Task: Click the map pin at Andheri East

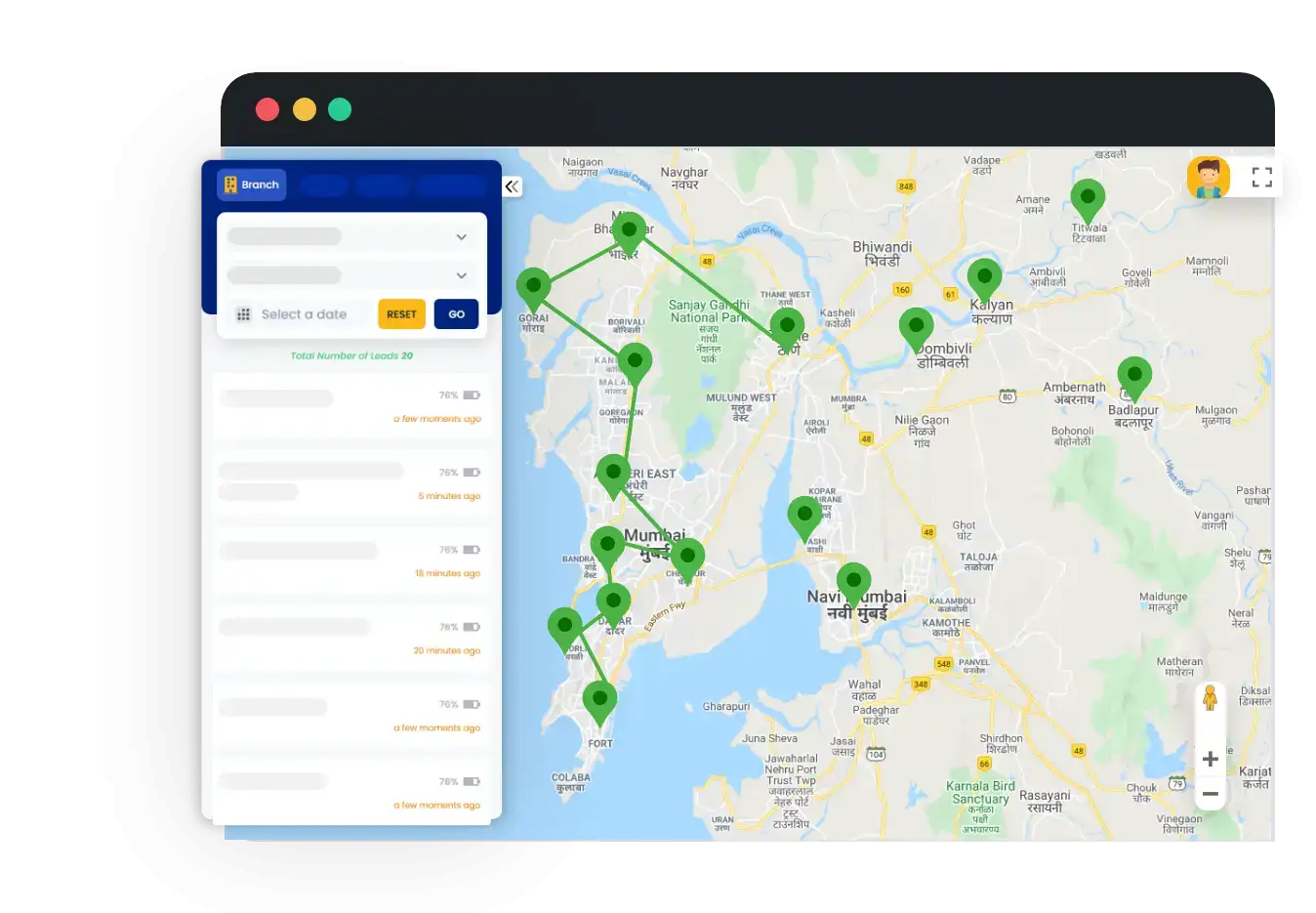Action: pos(613,477)
